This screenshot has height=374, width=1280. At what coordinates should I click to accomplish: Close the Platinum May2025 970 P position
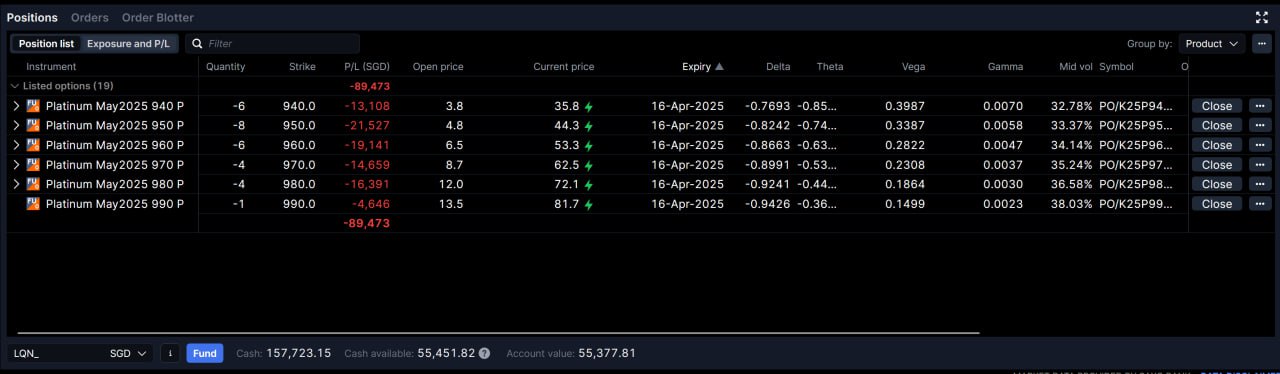tap(1217, 165)
